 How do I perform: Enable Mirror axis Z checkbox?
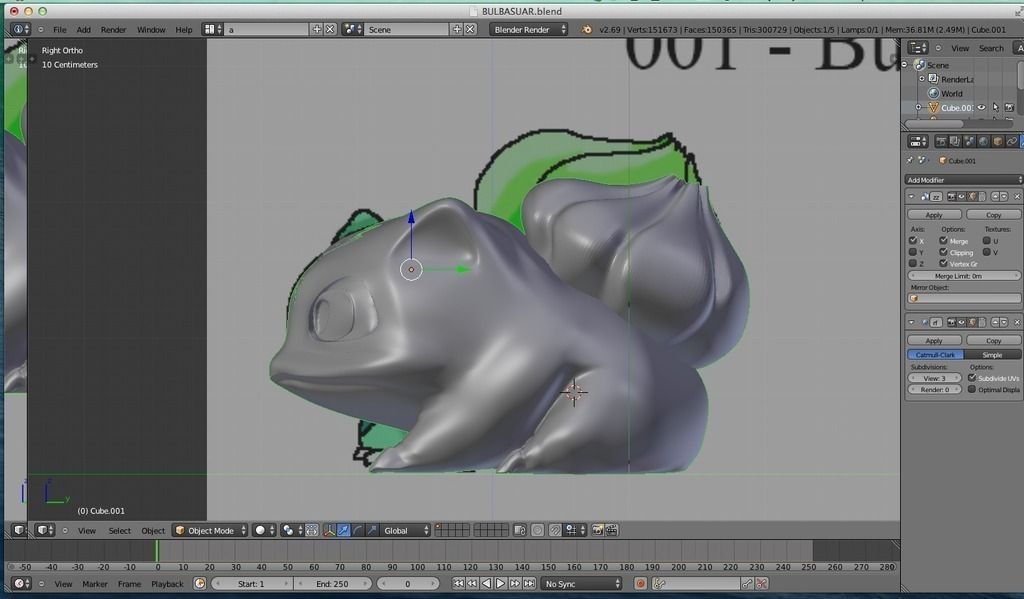pyautogui.click(x=913, y=263)
